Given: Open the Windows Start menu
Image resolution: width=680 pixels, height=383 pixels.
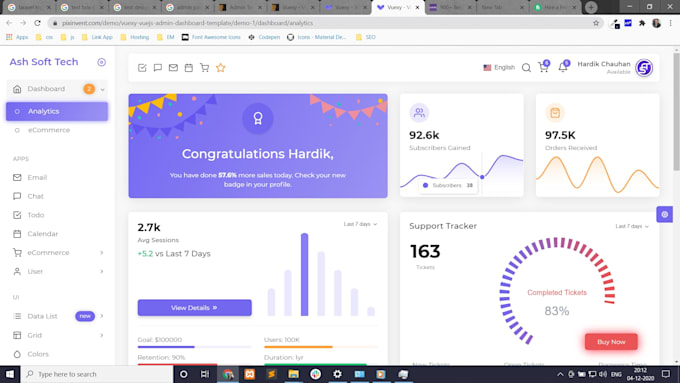Looking at the screenshot, I should point(10,374).
